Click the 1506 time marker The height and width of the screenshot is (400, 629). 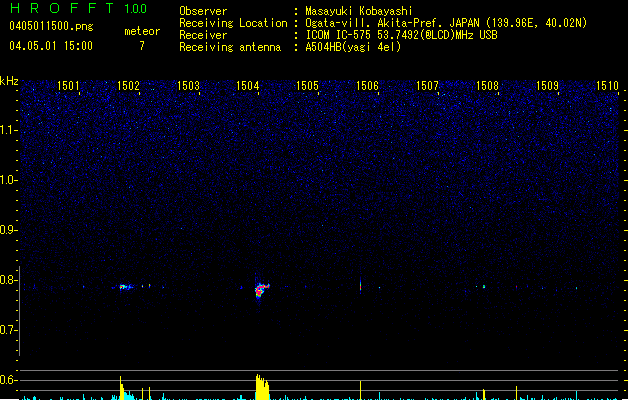pyautogui.click(x=367, y=86)
